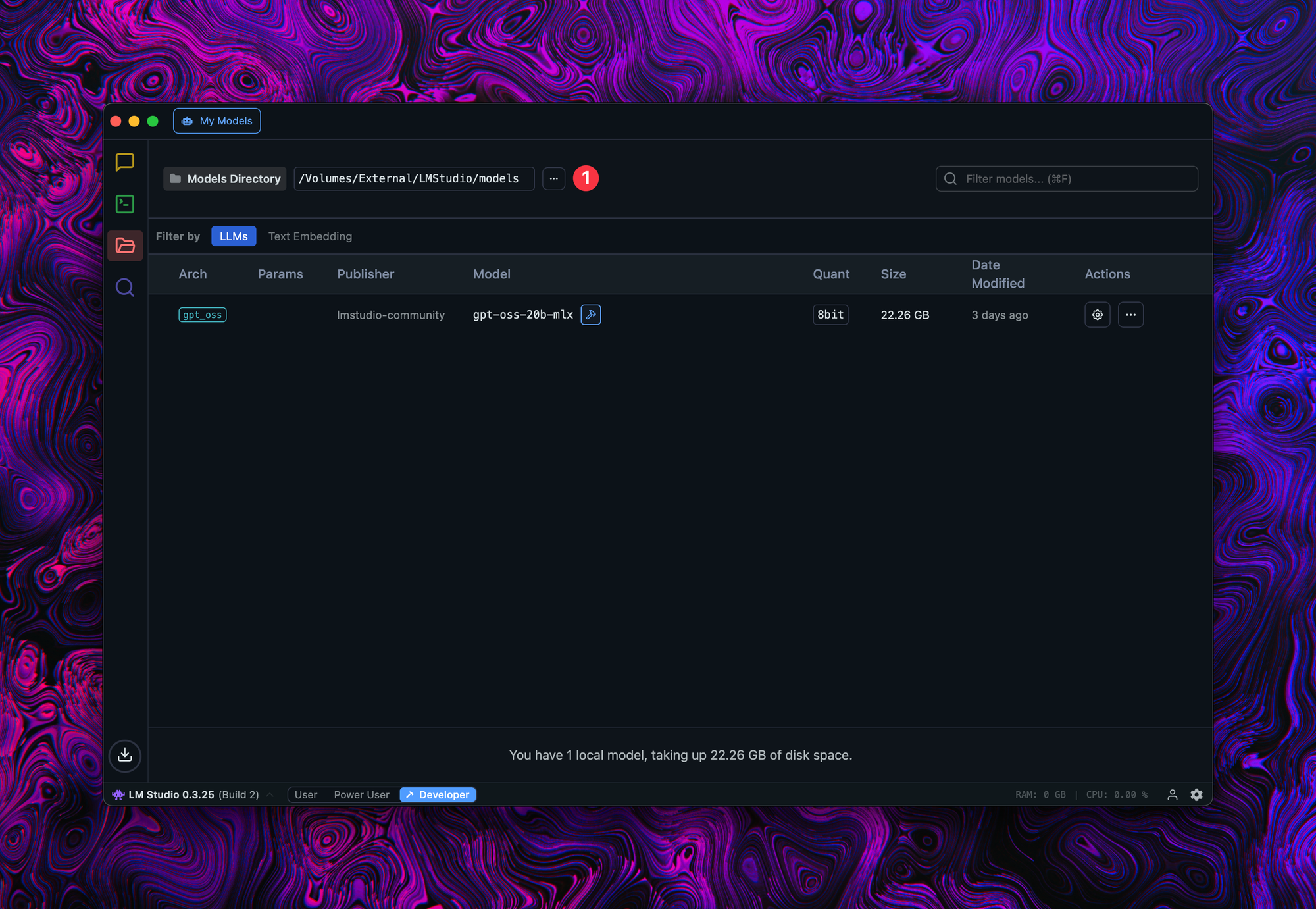Click the 8bit quant badge
Image resolution: width=1316 pixels, height=909 pixels.
(830, 315)
